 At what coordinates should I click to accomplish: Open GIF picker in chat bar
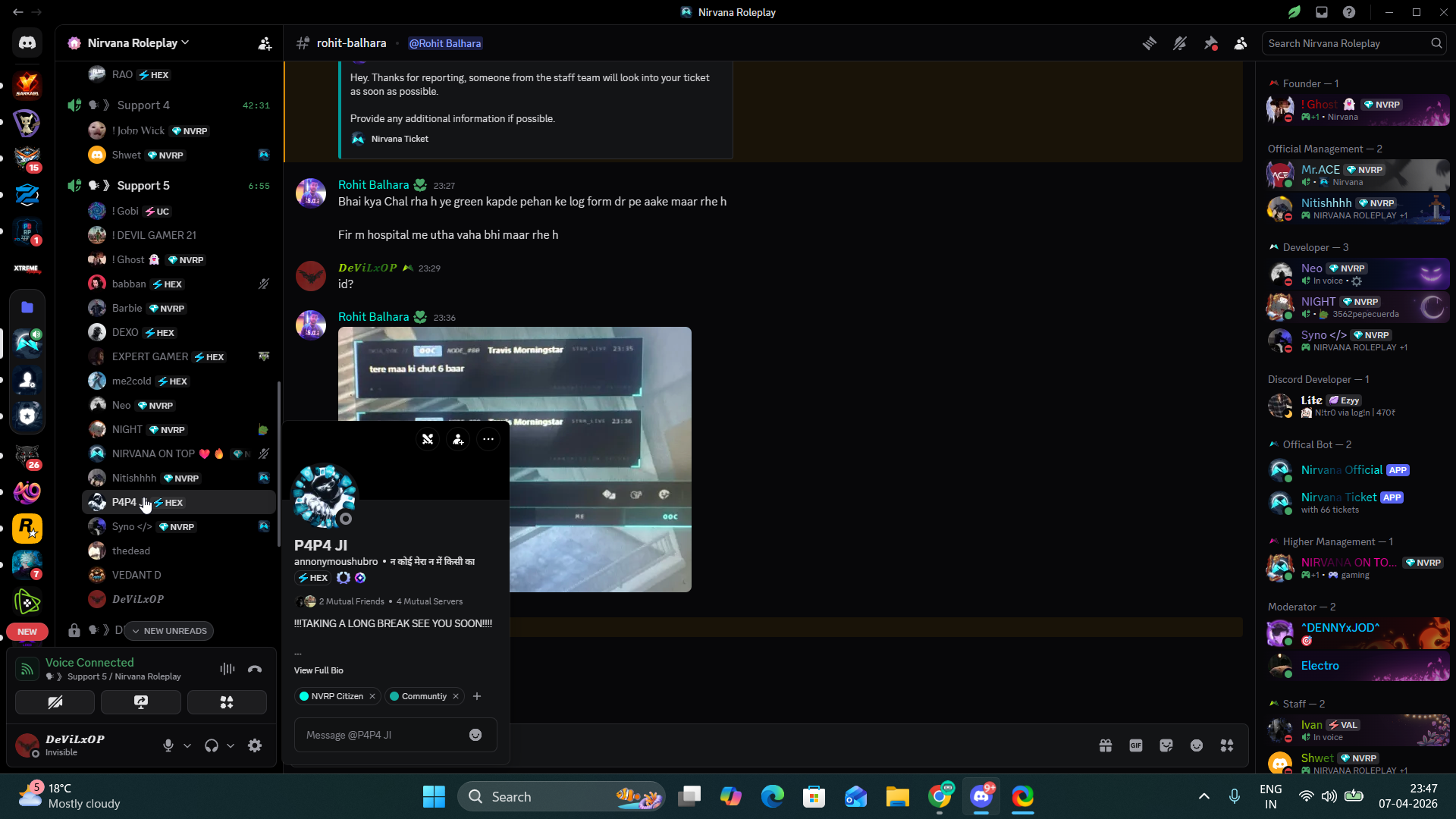tap(1136, 745)
